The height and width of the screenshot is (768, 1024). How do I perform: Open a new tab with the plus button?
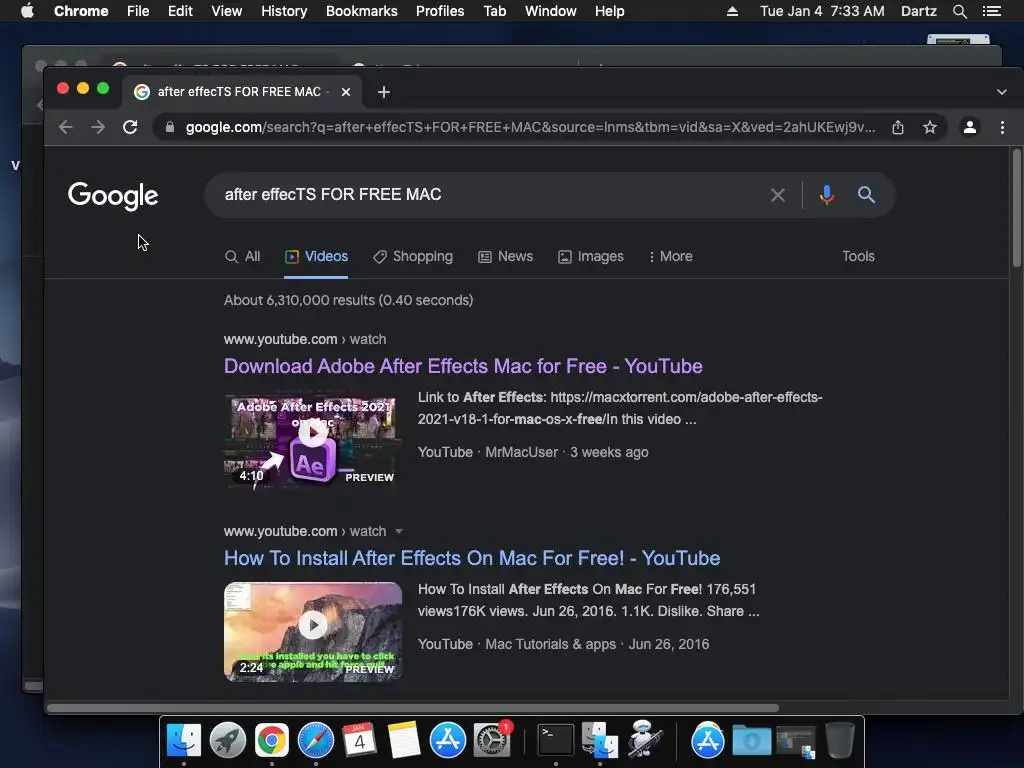click(x=384, y=92)
